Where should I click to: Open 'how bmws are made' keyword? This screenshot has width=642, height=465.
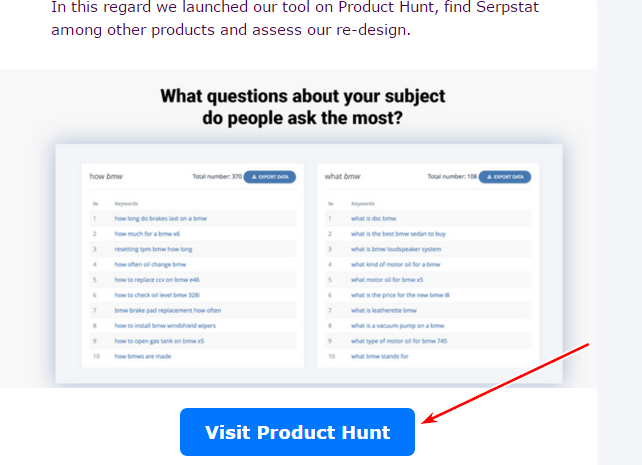142,356
